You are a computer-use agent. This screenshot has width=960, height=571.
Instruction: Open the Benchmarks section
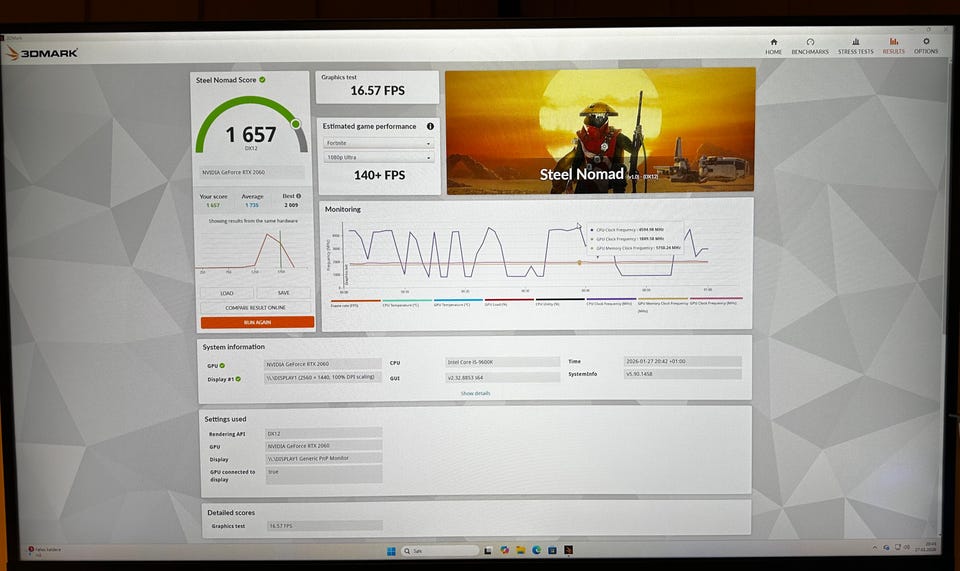(810, 46)
